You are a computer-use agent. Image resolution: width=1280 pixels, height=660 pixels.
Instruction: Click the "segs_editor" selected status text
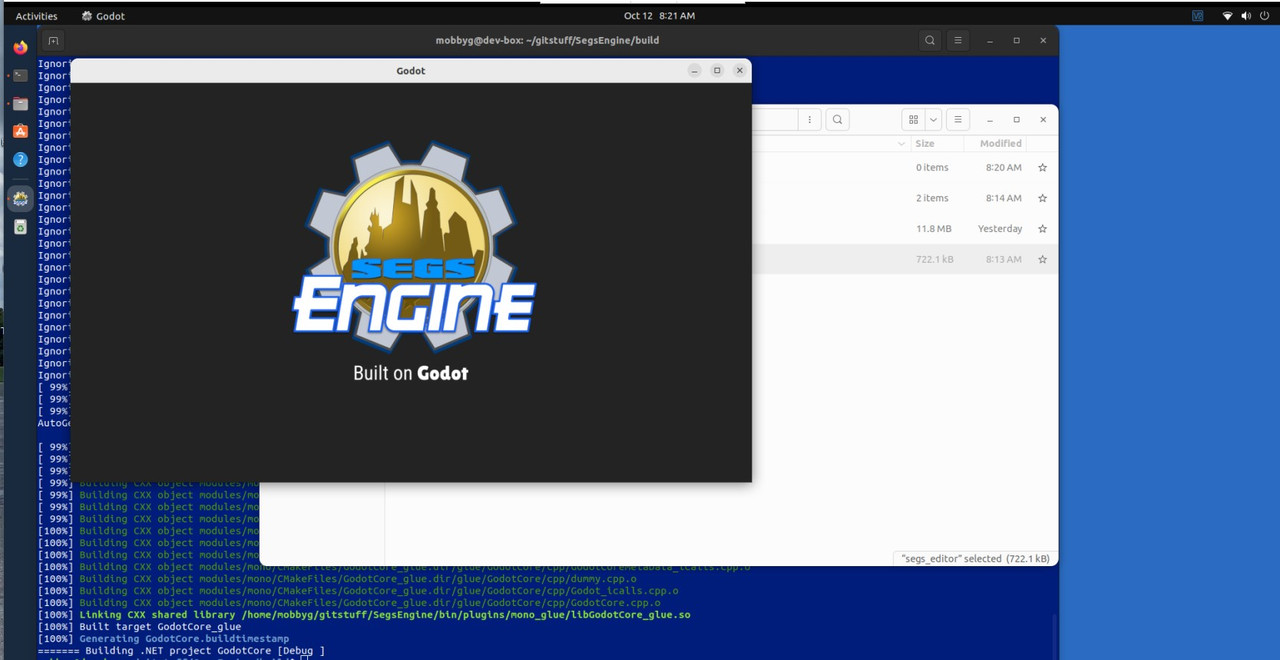coord(975,558)
